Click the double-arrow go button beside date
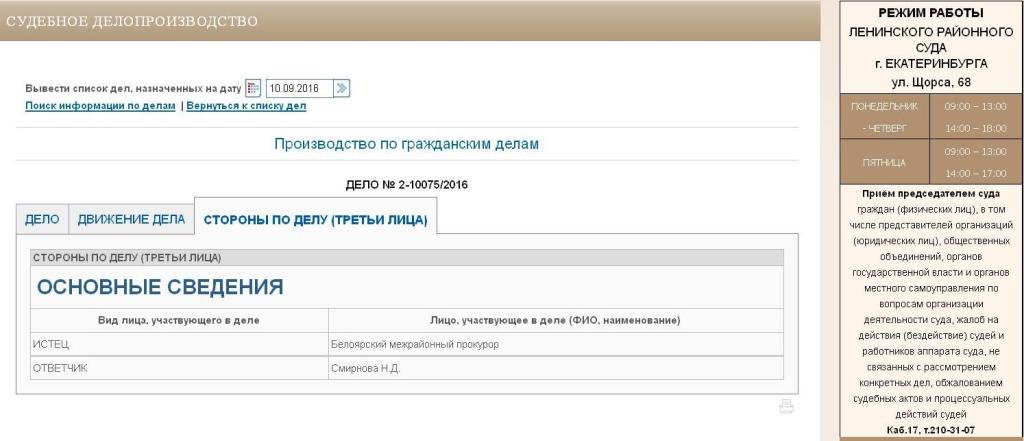 tap(342, 88)
